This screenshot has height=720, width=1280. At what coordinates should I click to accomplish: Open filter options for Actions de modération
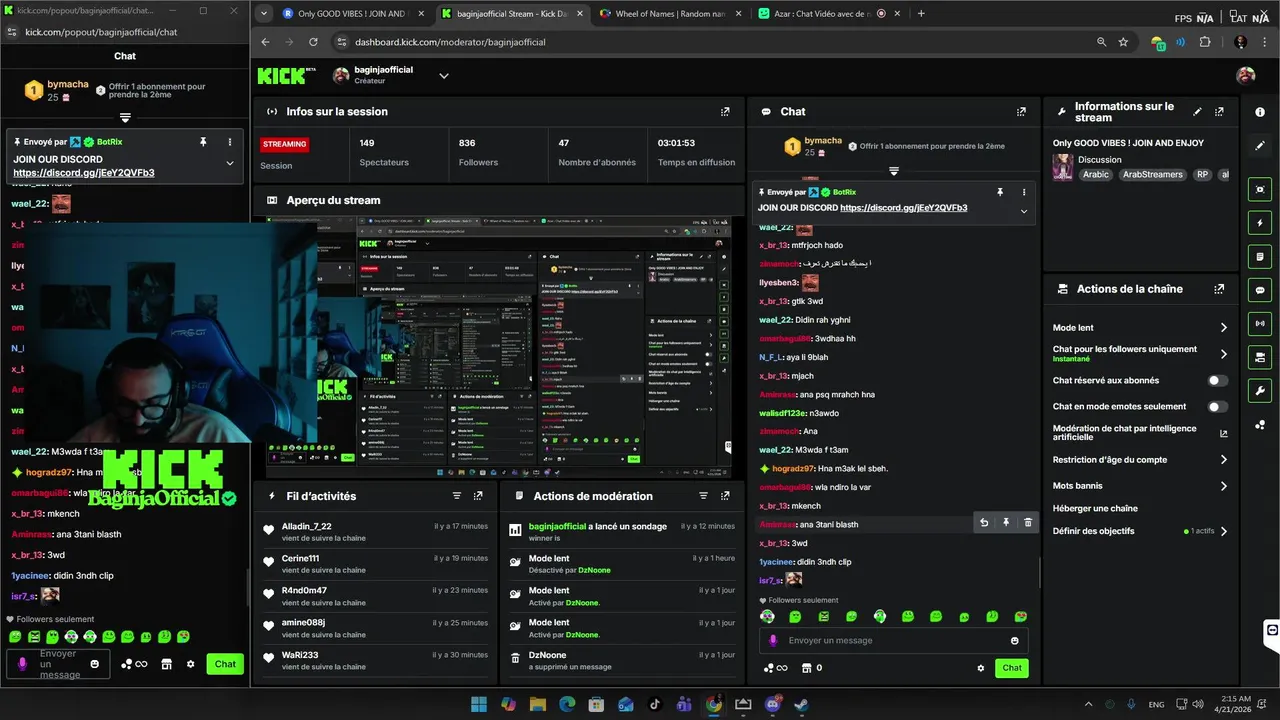click(703, 496)
